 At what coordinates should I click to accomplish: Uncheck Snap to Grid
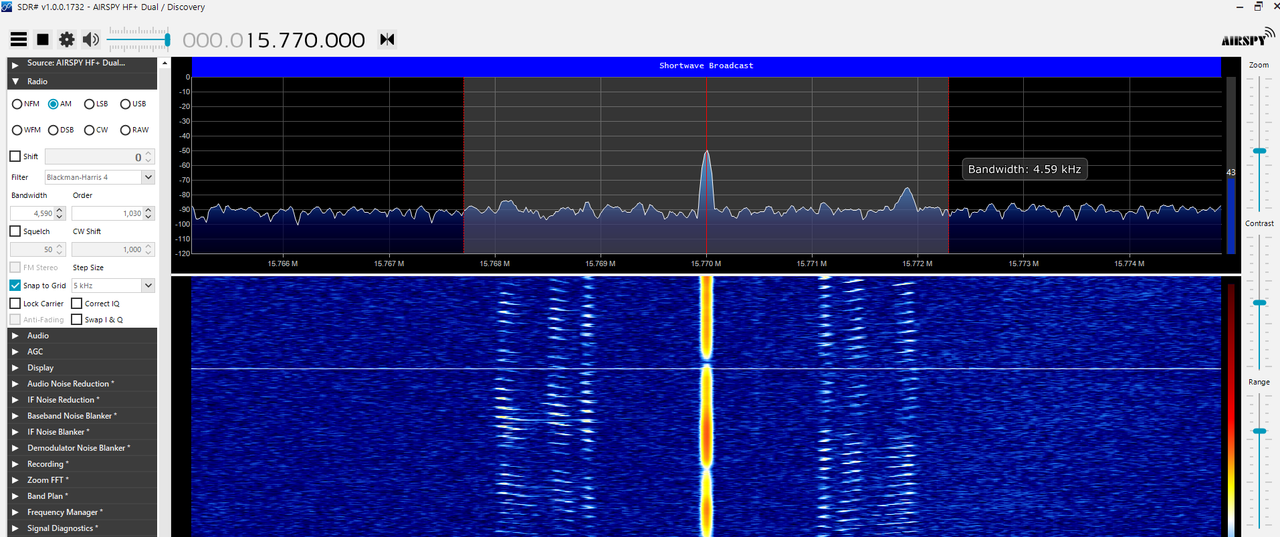[x=15, y=285]
